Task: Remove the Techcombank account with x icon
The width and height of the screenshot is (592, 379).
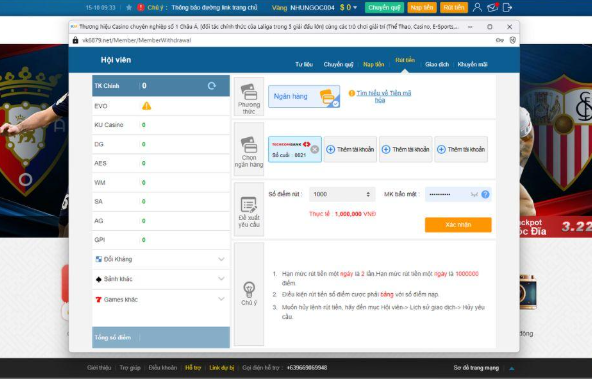Action: pos(314,149)
